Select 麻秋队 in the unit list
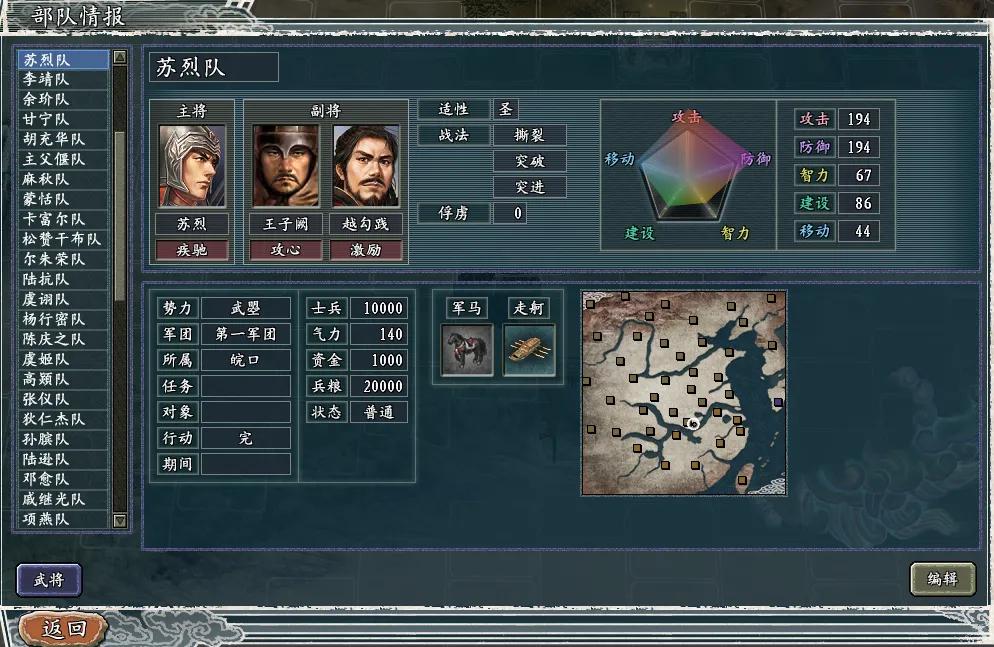The height and width of the screenshot is (647, 994). point(63,179)
